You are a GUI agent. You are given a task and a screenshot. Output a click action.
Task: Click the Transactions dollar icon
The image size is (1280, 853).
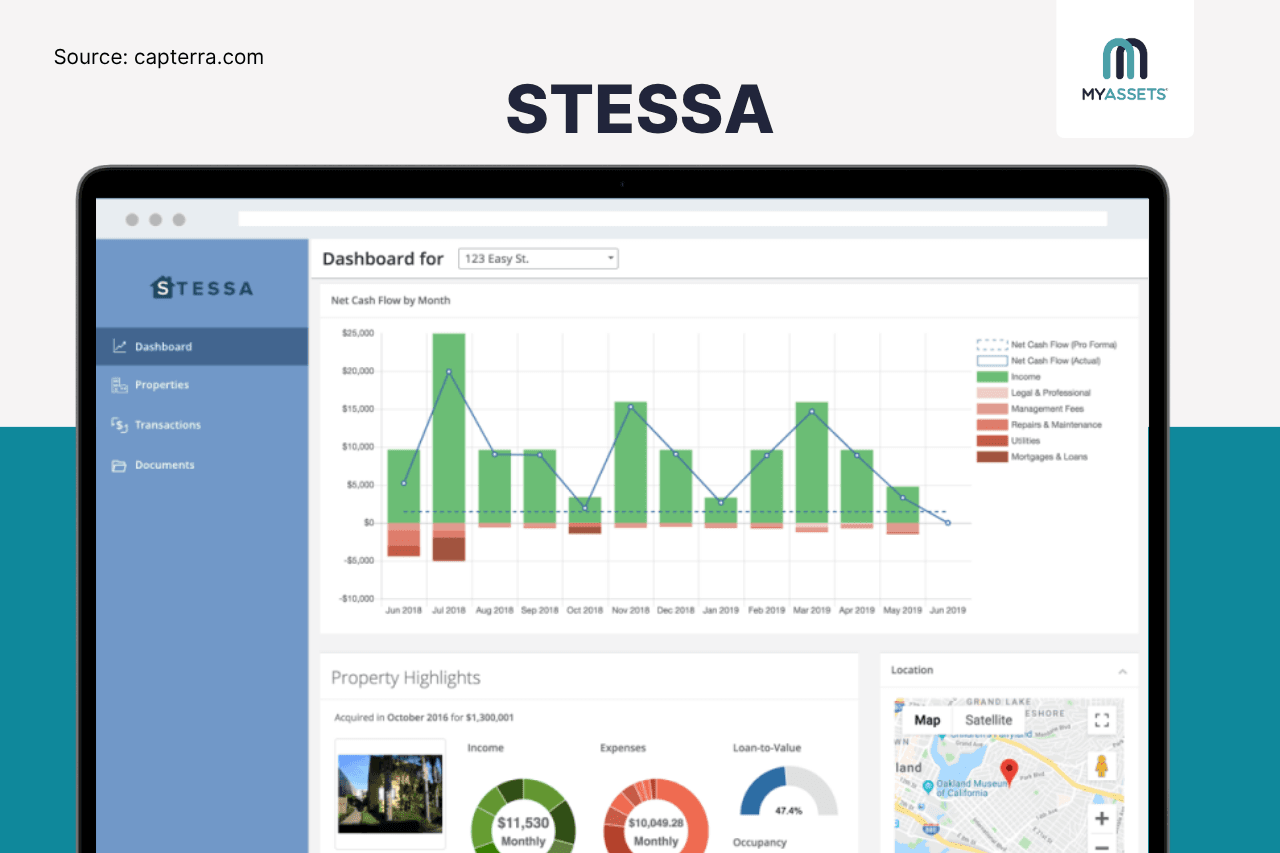point(119,425)
